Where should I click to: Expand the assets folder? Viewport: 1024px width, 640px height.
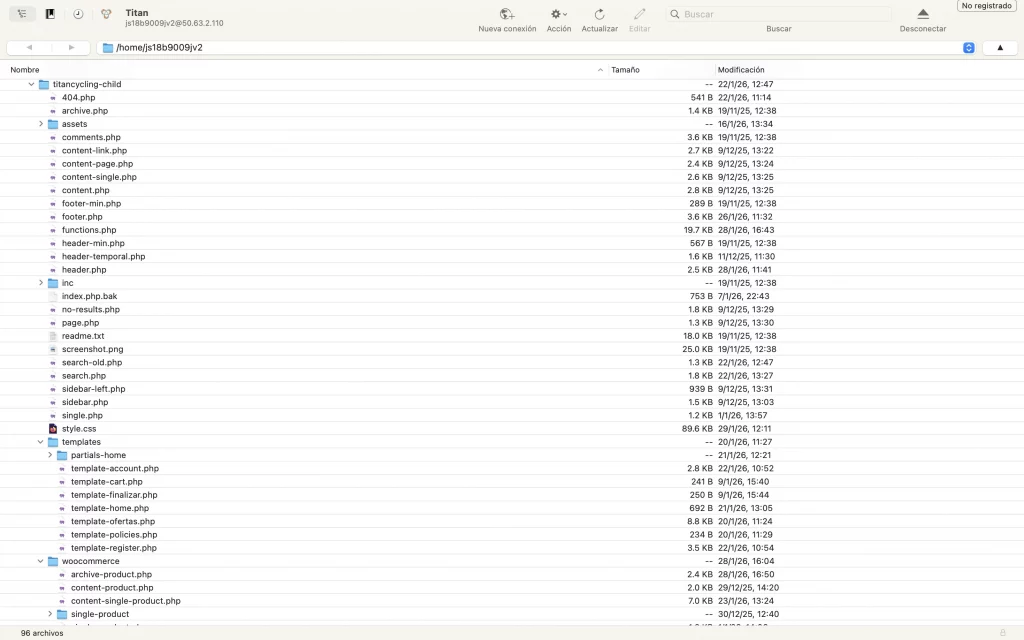[40, 124]
